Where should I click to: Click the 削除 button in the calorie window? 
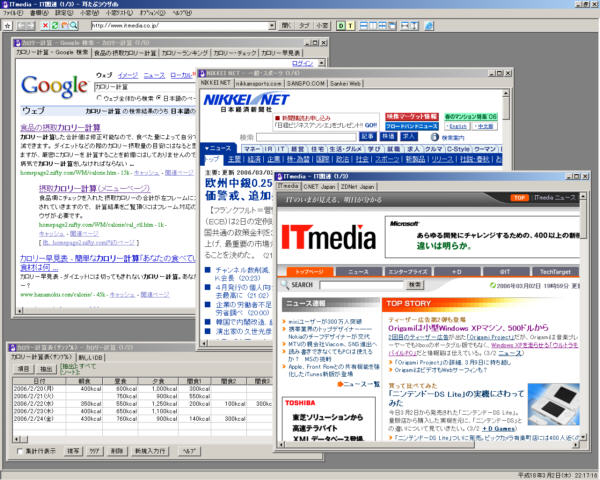(x=116, y=451)
